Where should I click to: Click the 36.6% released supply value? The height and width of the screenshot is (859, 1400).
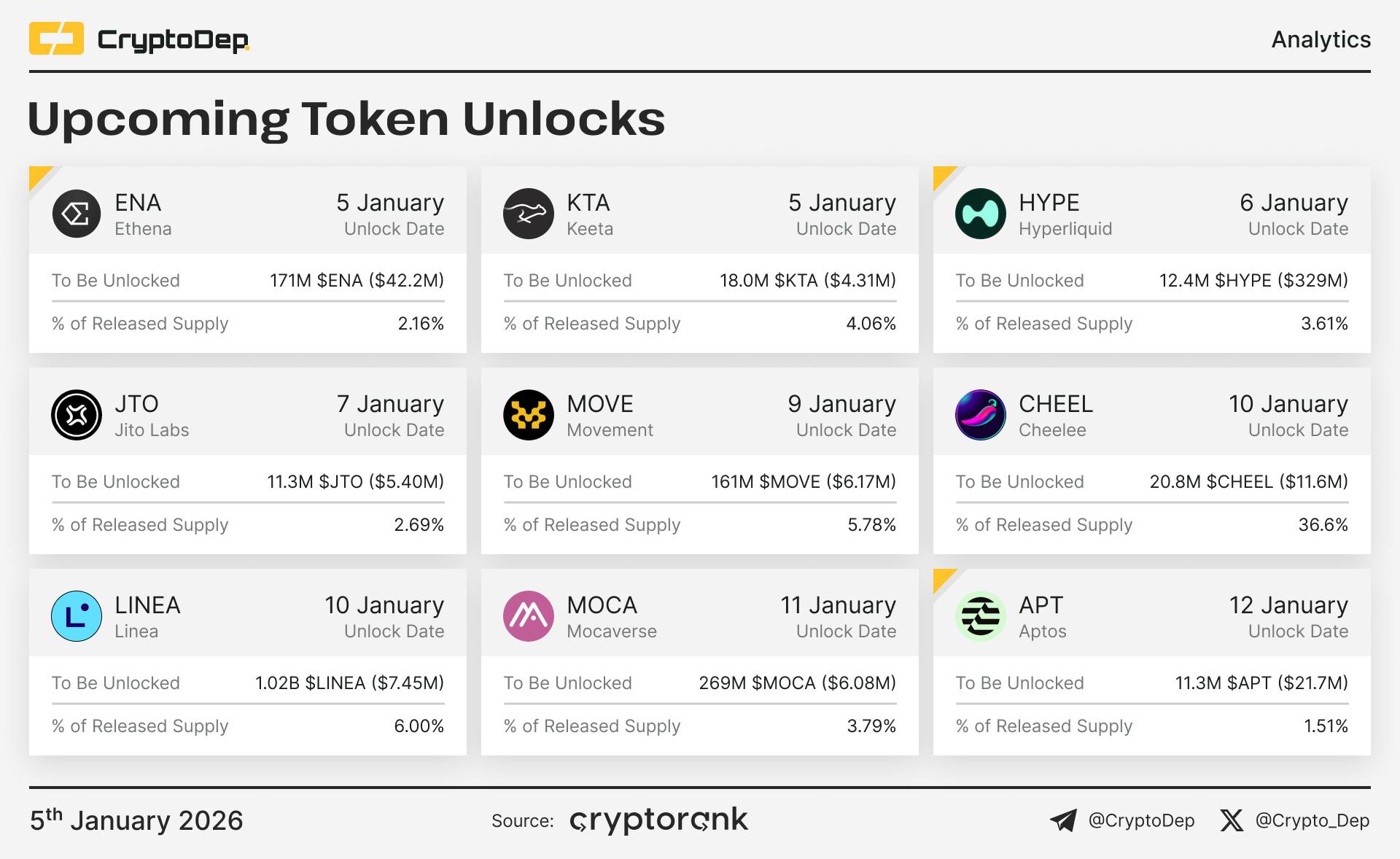[x=1323, y=524]
